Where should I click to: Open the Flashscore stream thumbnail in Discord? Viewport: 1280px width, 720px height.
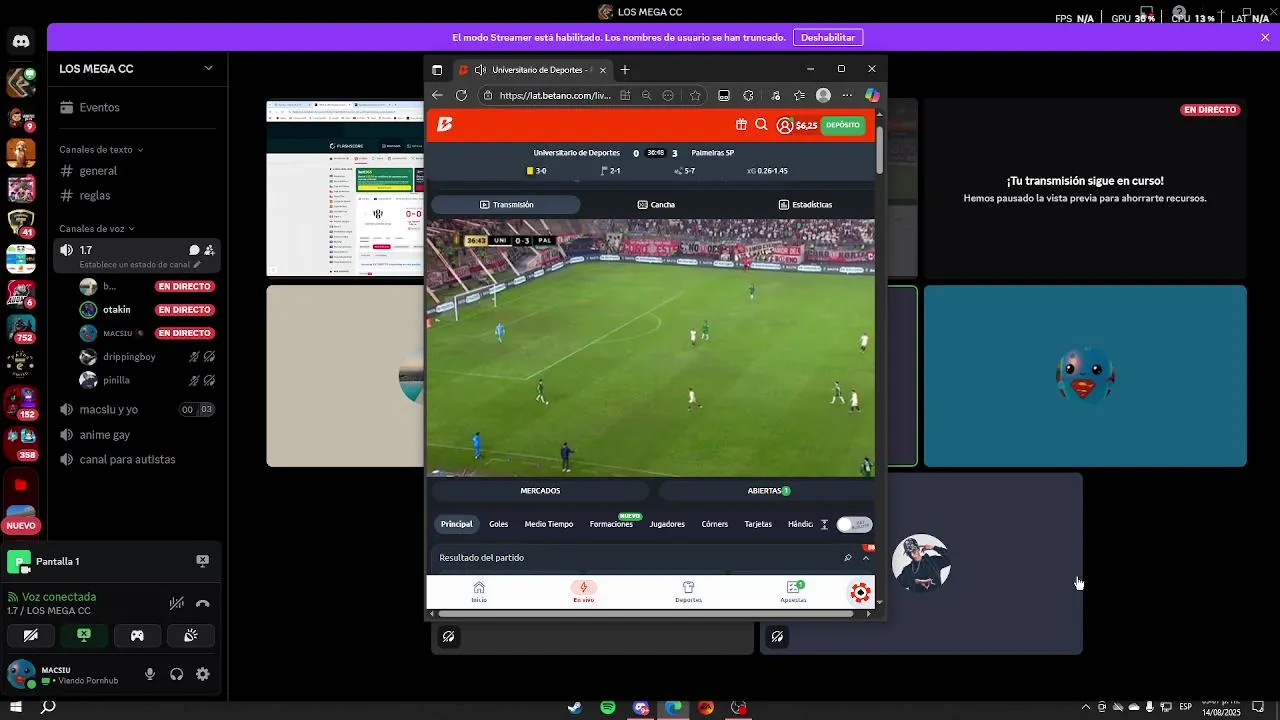[x=345, y=188]
